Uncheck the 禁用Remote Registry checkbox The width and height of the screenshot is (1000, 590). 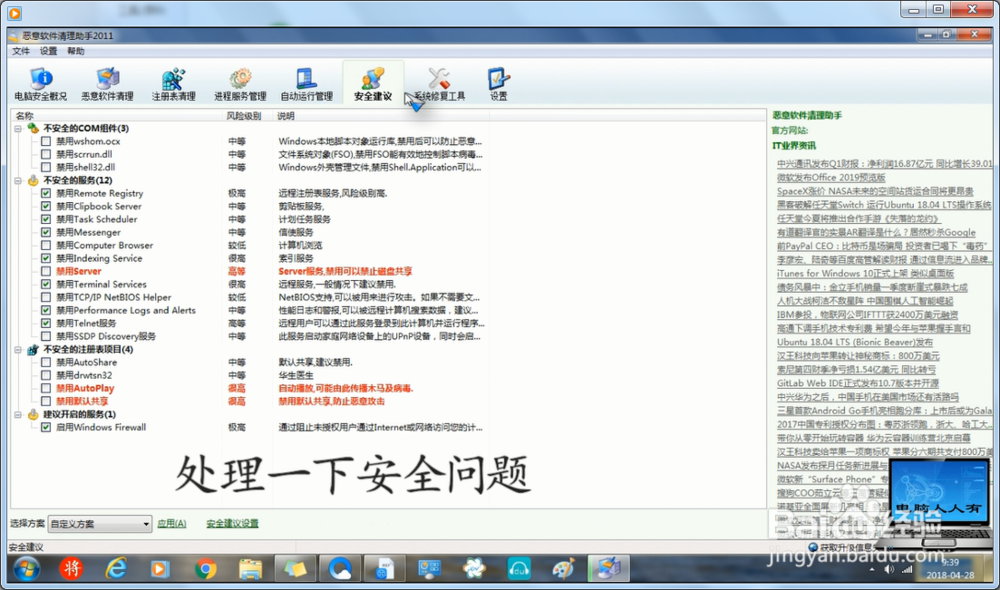pyautogui.click(x=46, y=193)
